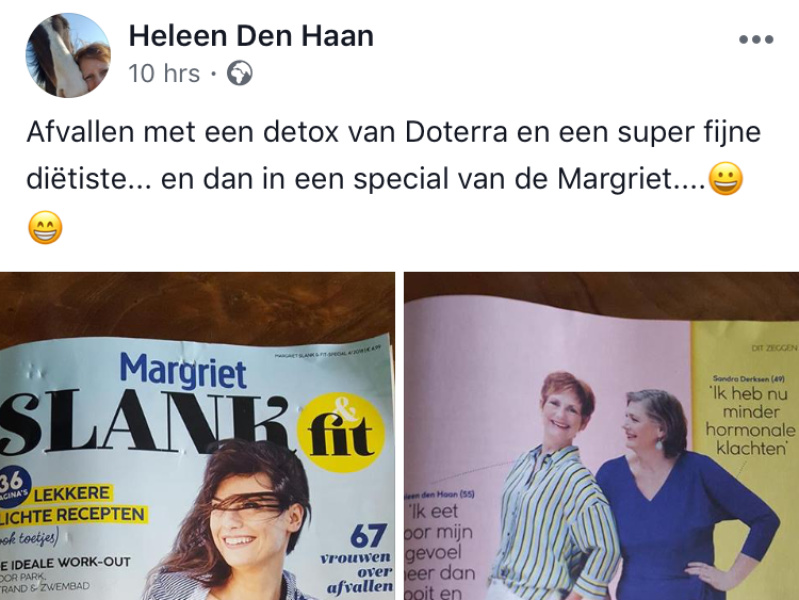This screenshot has width=799, height=600.
Task: Click the woman in the striped blouse
Action: tap(555, 487)
